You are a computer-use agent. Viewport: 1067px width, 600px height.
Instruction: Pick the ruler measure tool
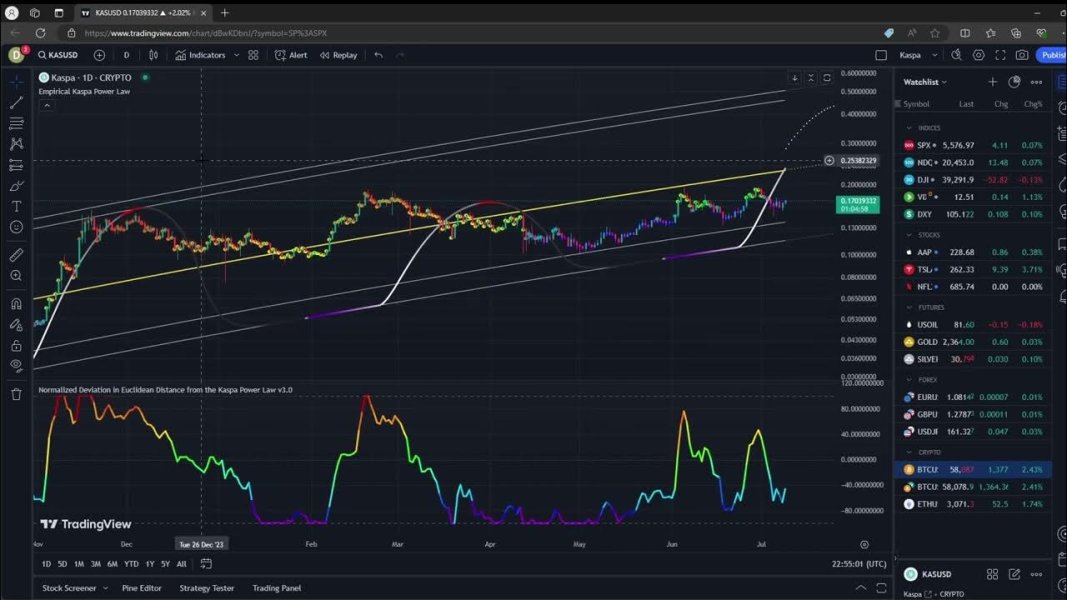[x=16, y=255]
